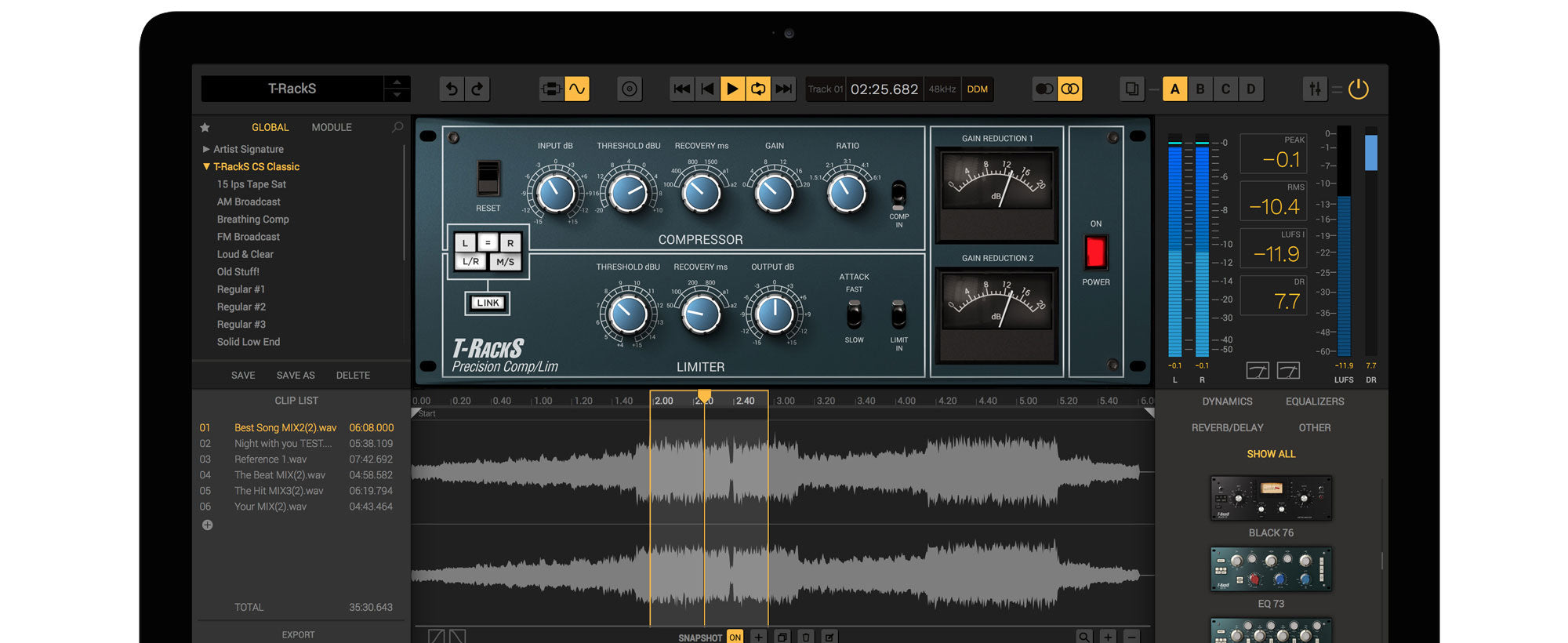Click the fade-out icon below the waveform
This screenshot has width=1568, height=643.
(x=457, y=637)
